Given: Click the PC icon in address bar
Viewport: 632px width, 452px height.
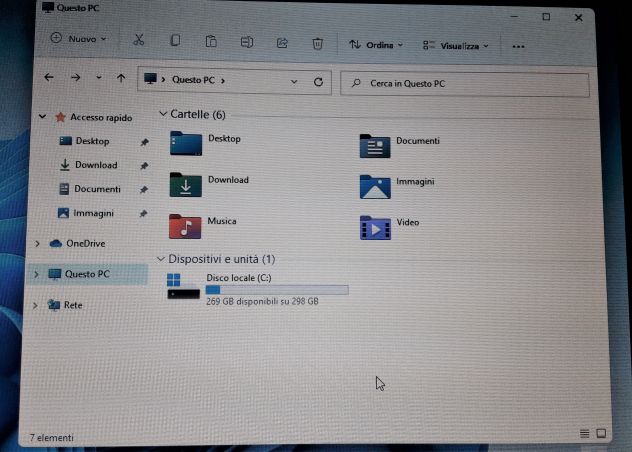Looking at the screenshot, I should (150, 78).
